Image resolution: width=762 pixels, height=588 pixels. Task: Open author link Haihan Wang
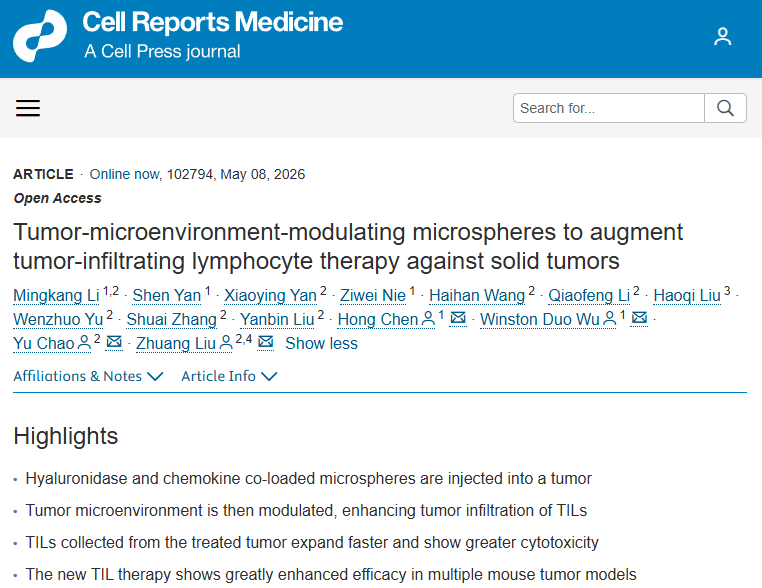pyautogui.click(x=477, y=295)
